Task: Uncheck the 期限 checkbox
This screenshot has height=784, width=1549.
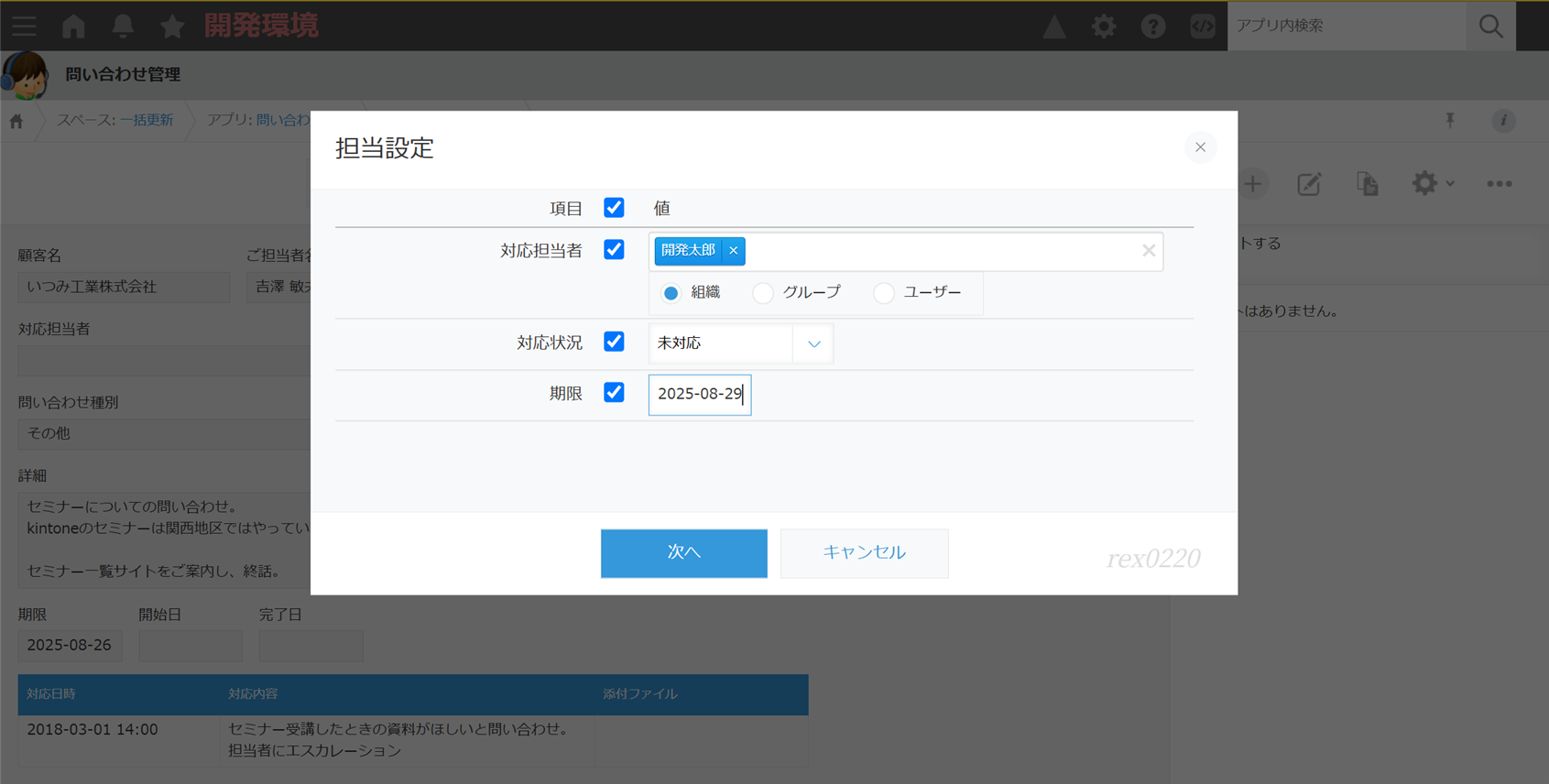Action: point(614,393)
